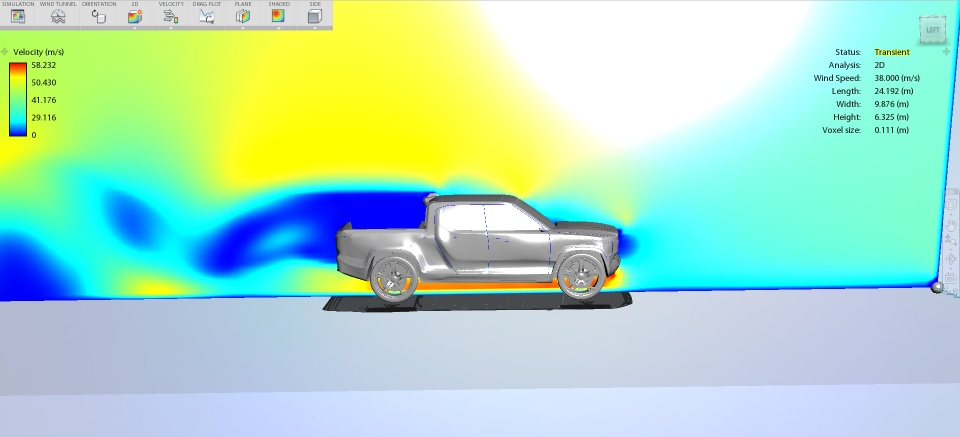Click the truck's front wheel

[x=582, y=277]
